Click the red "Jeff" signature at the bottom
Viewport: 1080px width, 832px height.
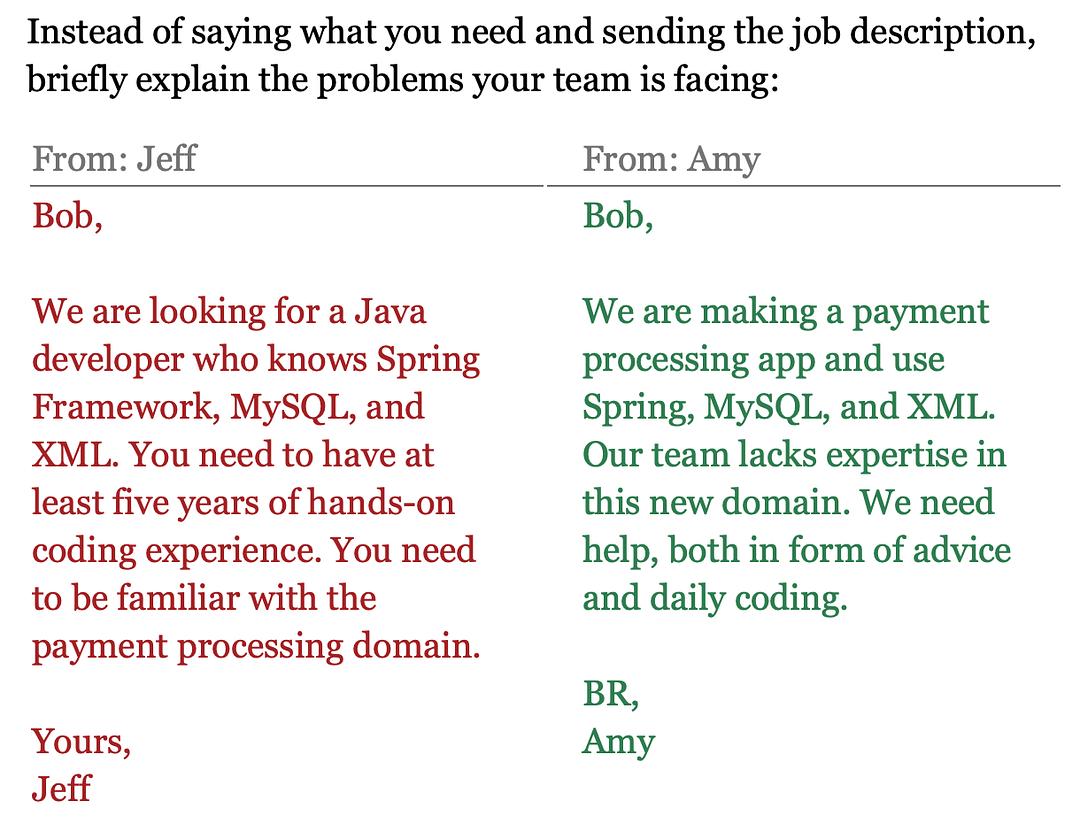tap(61, 789)
